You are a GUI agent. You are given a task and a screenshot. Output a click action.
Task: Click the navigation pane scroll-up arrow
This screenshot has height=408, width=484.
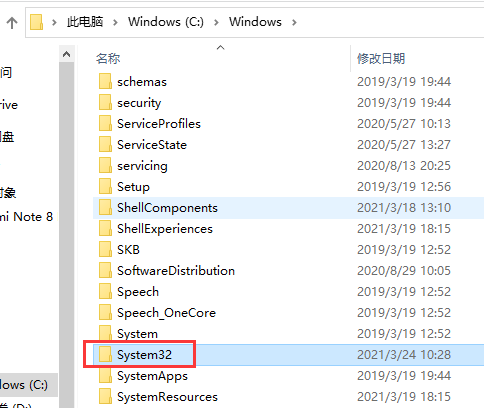click(x=67, y=54)
